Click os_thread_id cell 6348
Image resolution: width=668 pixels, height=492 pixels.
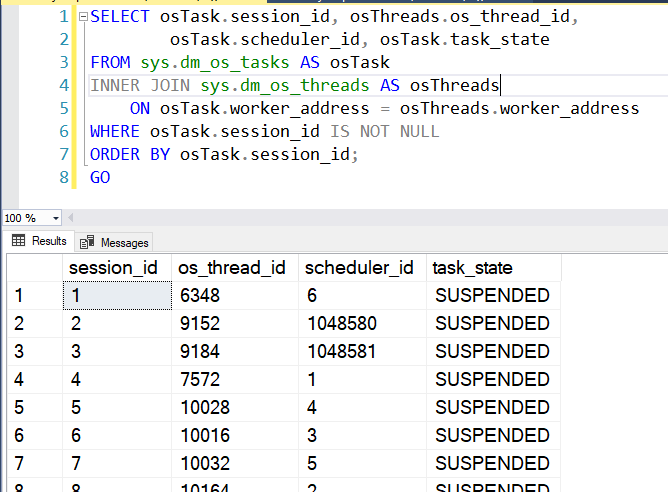[x=235, y=295]
